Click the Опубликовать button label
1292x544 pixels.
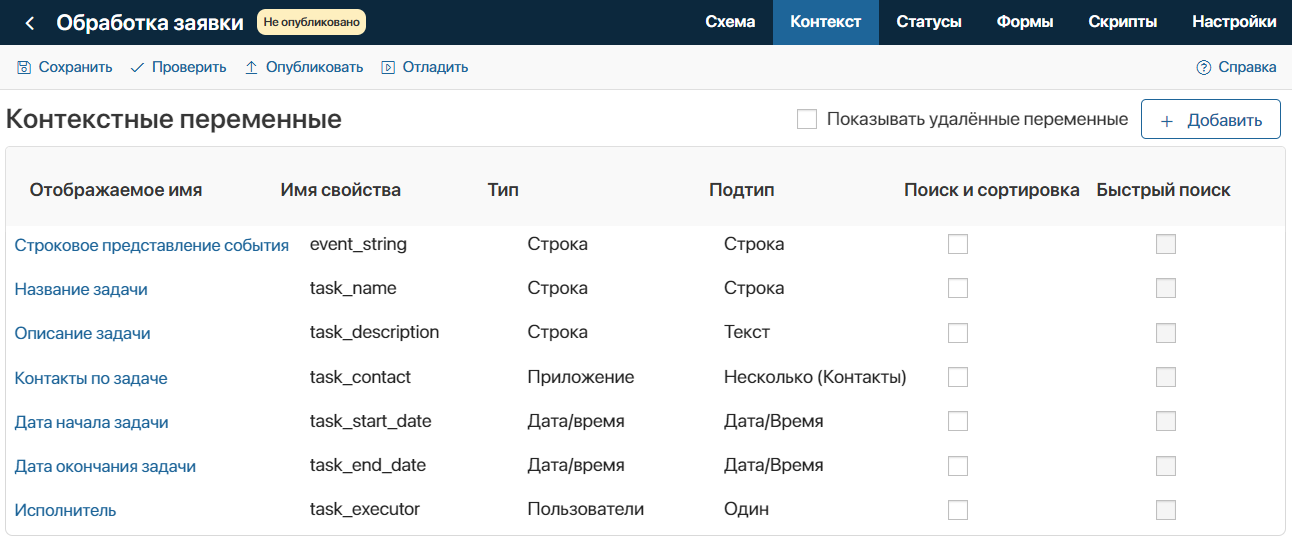(x=314, y=67)
